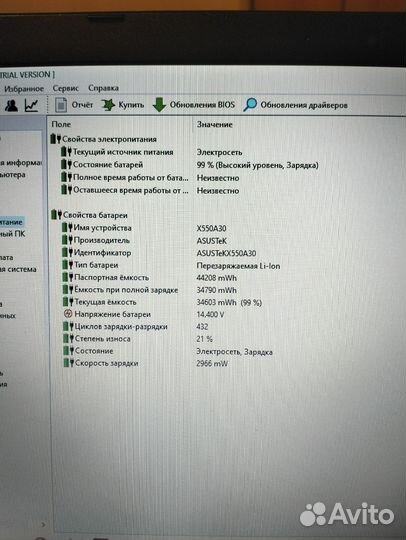
Task: Click the voltage icon beside Напряжение батареи
Action: click(x=68, y=314)
